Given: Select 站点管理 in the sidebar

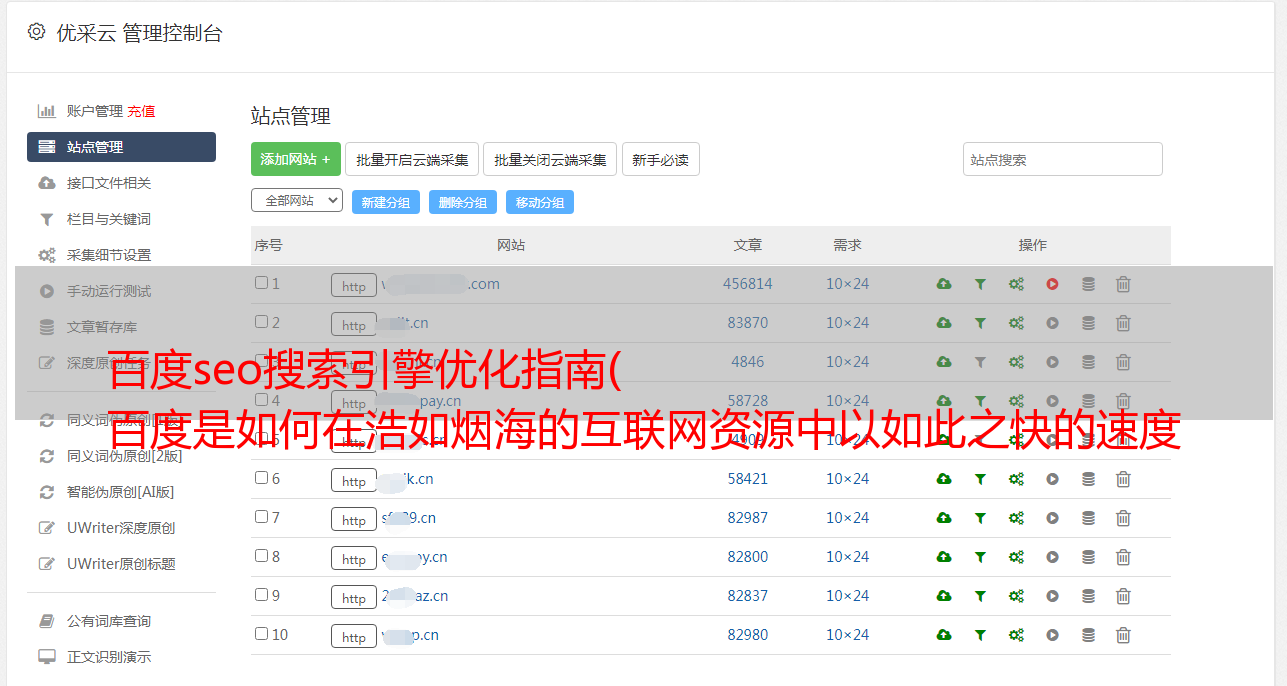Looking at the screenshot, I should pyautogui.click(x=121, y=147).
